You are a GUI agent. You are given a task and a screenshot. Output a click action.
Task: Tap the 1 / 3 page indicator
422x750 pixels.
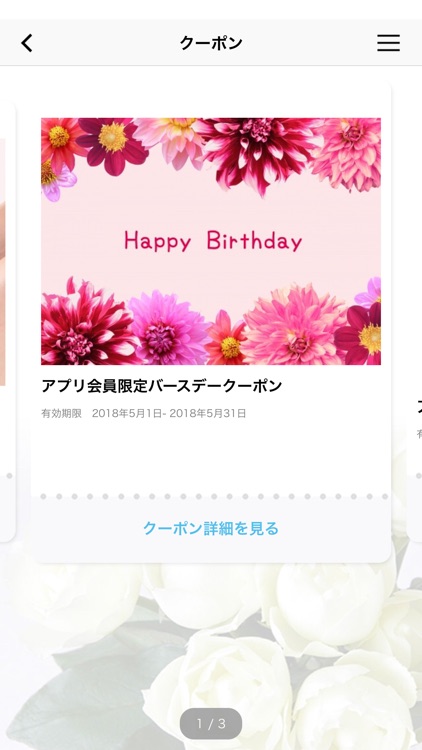211,724
